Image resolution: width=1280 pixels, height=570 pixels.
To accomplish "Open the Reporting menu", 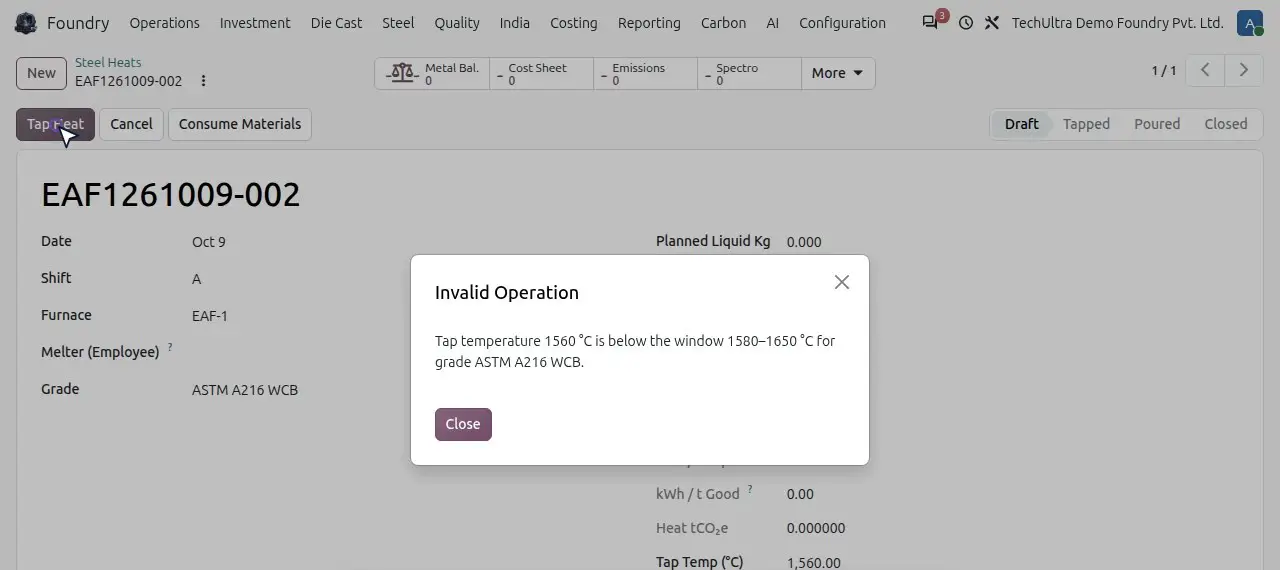I will pyautogui.click(x=649, y=23).
